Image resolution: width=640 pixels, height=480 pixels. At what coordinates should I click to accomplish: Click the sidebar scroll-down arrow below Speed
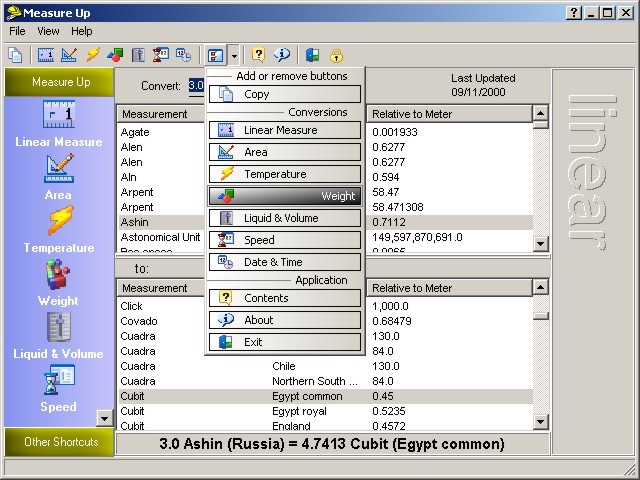tap(104, 418)
